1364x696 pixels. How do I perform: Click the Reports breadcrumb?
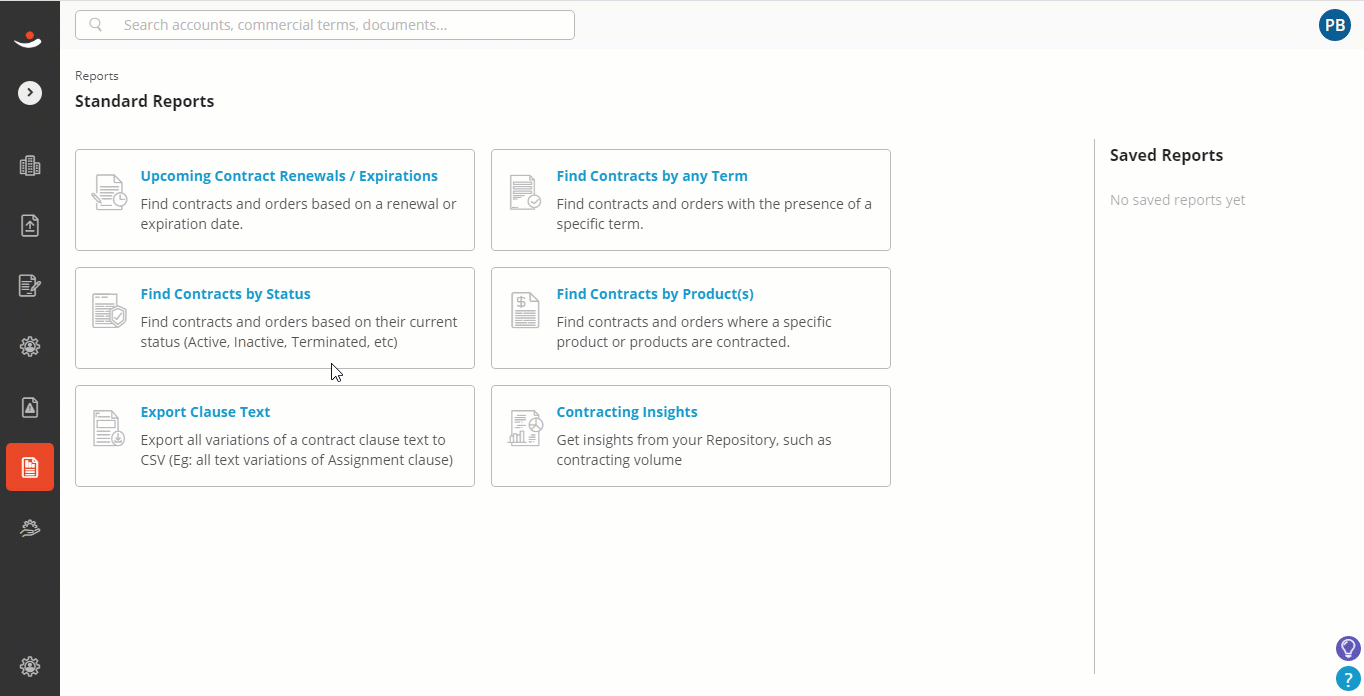(97, 76)
